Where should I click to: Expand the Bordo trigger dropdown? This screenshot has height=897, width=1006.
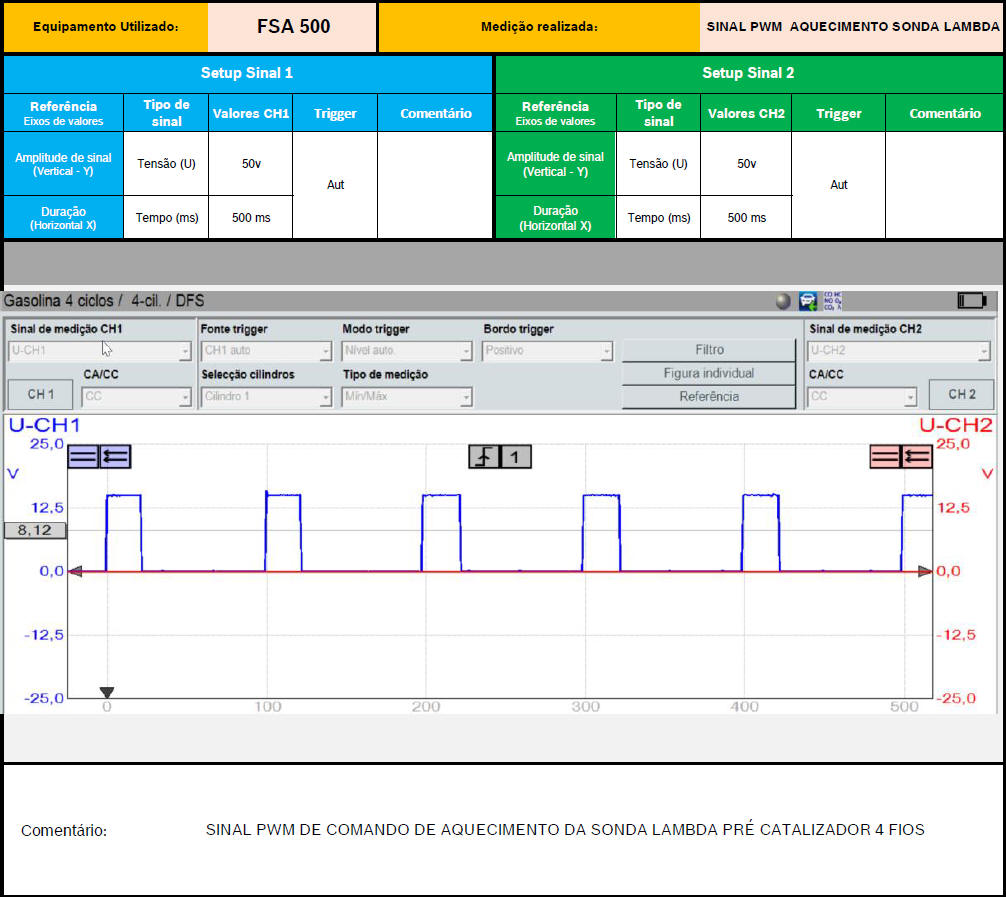(548, 351)
